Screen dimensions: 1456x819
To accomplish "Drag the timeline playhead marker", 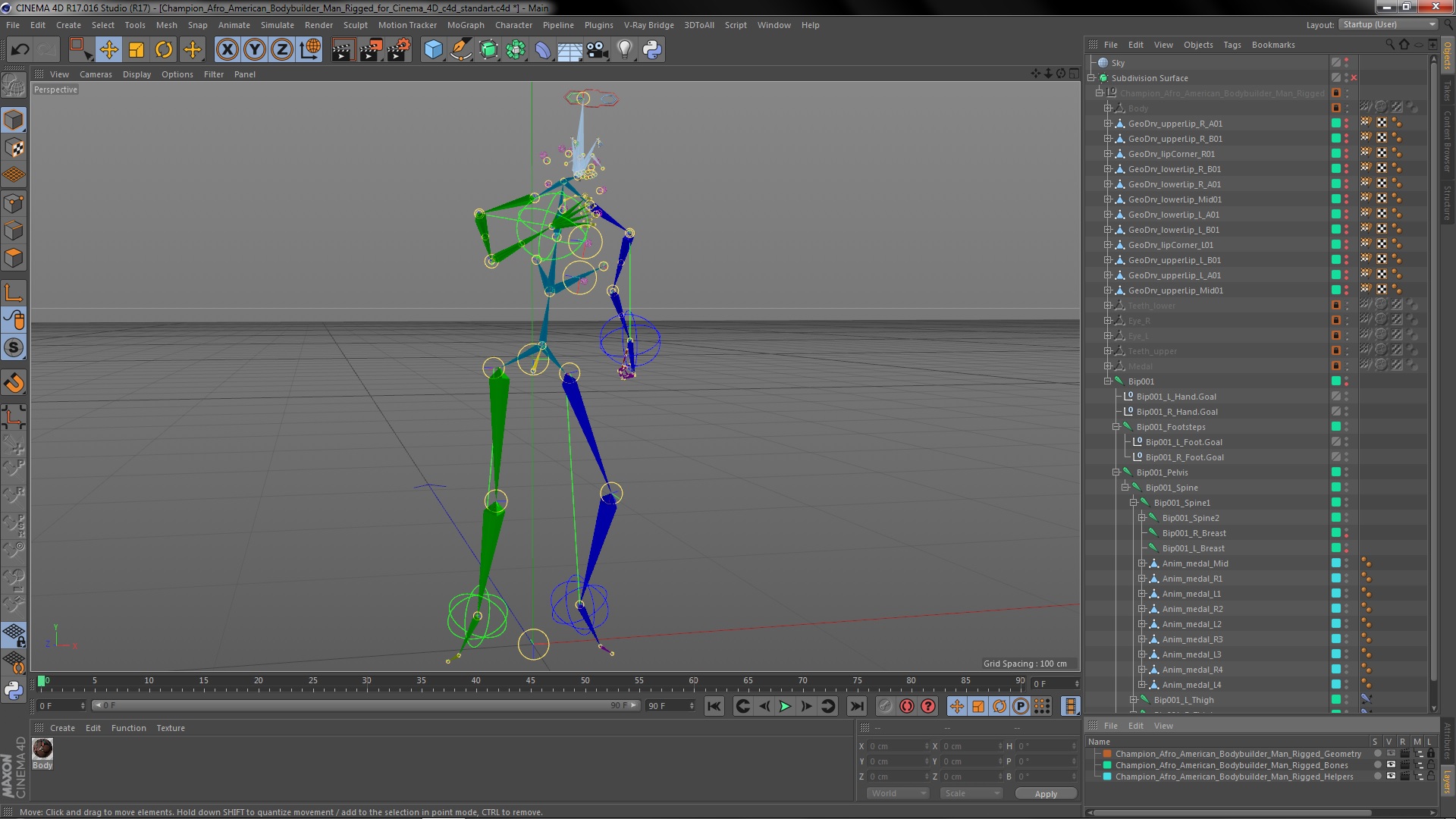I will tap(40, 680).
